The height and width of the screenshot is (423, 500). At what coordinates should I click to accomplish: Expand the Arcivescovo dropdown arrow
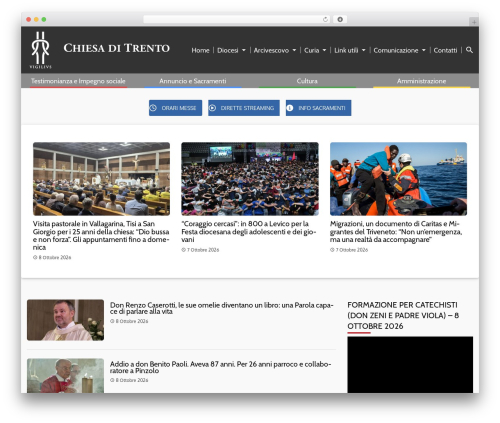point(294,50)
